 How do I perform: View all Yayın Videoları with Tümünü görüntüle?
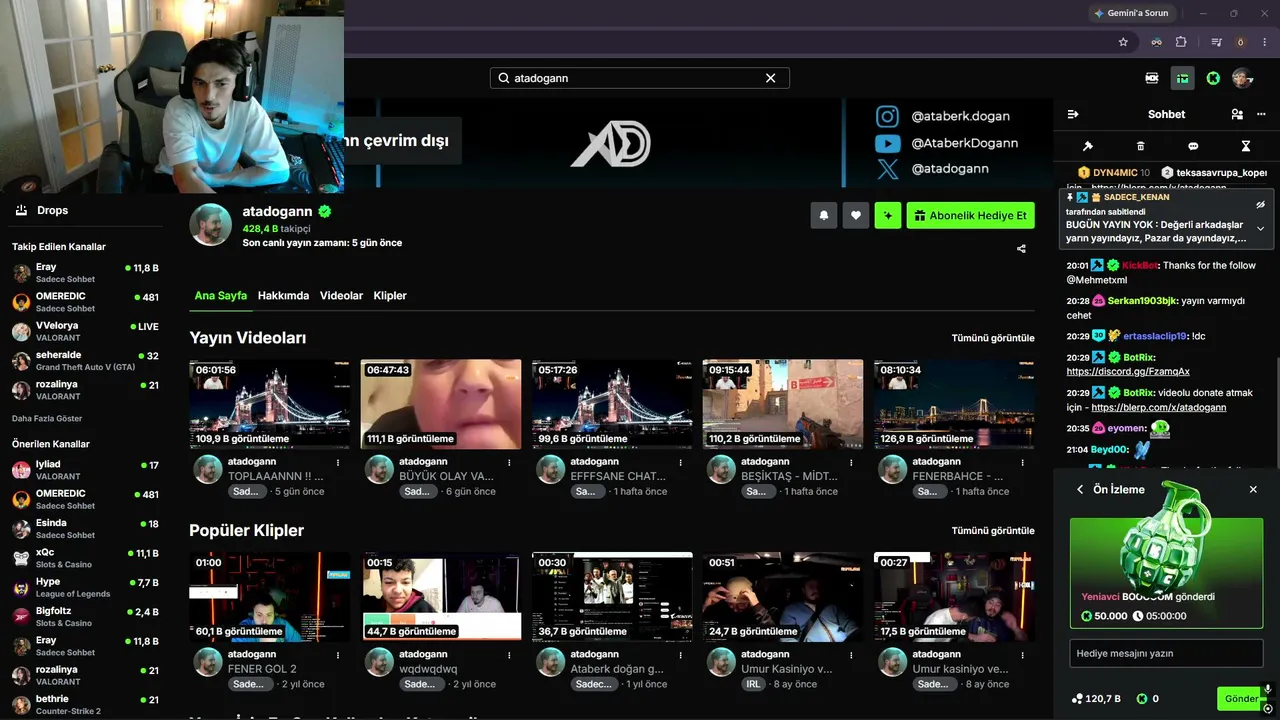pos(993,338)
